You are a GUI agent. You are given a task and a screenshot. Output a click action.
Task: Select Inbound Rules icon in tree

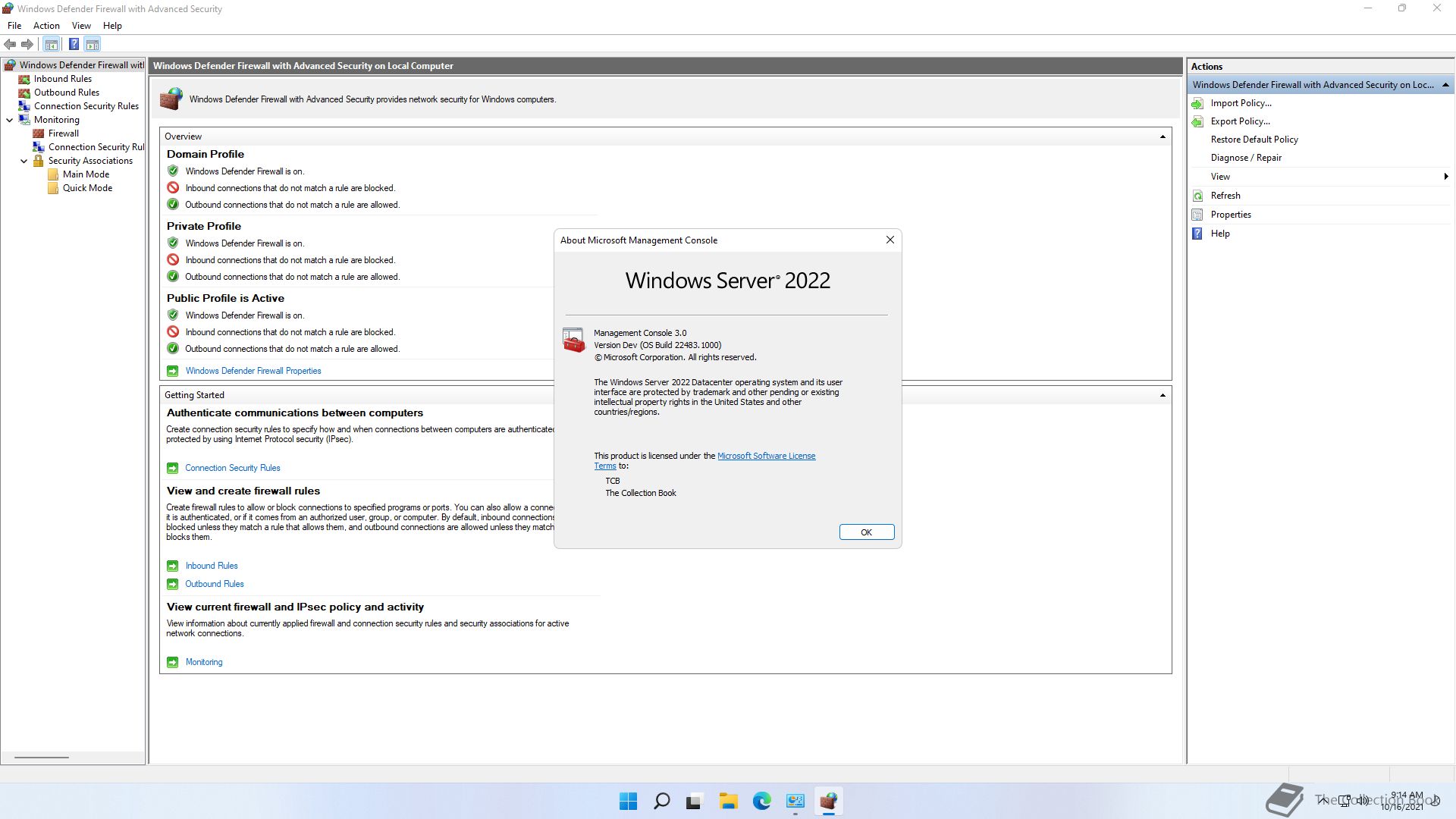click(24, 79)
